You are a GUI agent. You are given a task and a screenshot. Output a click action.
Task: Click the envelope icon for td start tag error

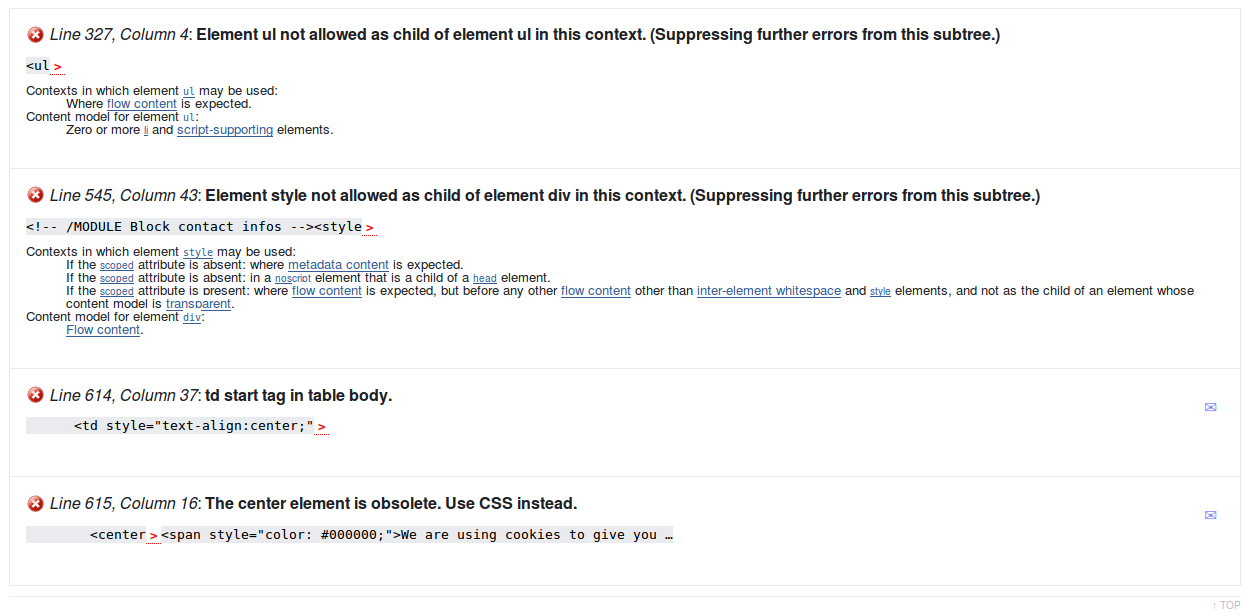(1210, 407)
